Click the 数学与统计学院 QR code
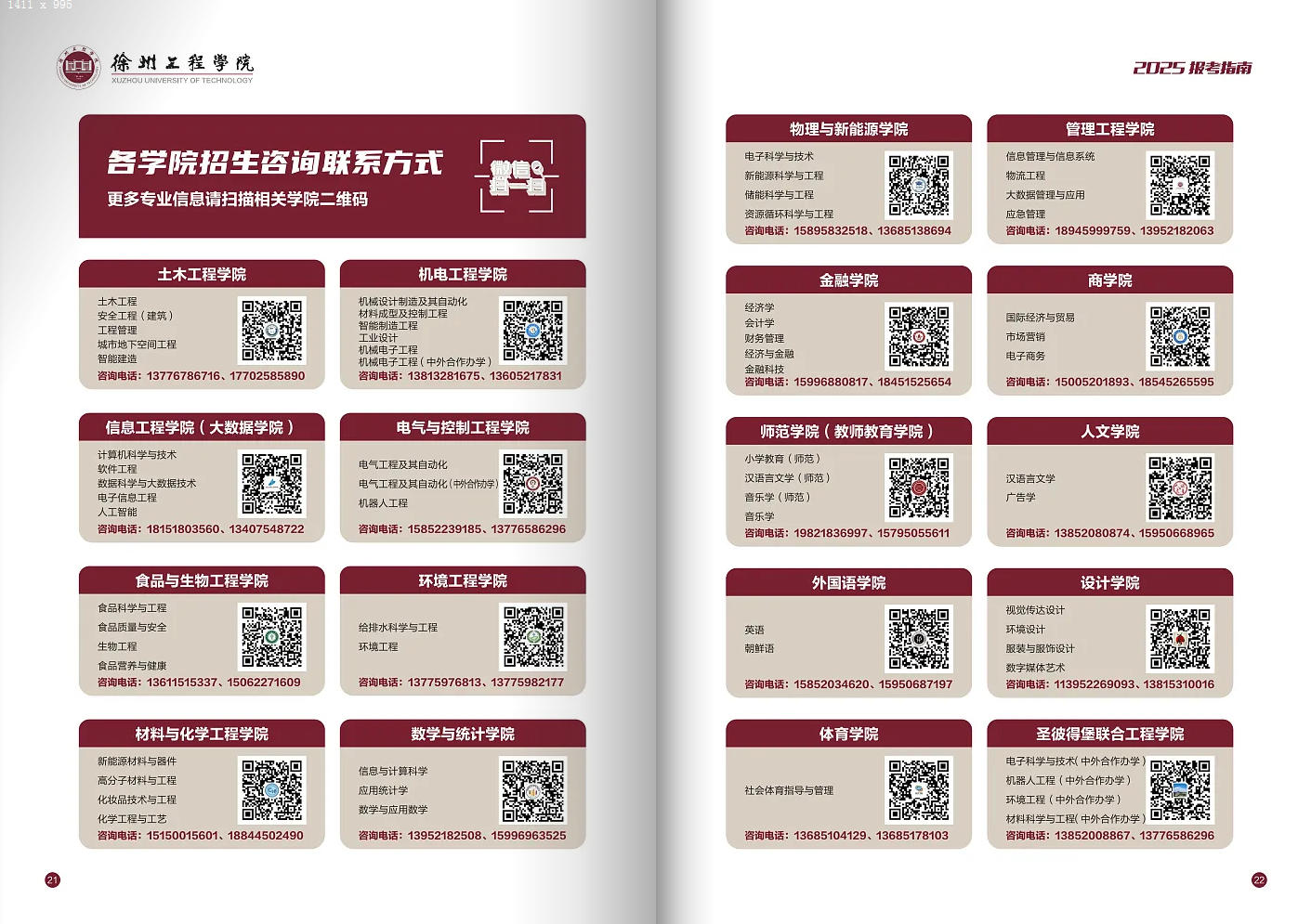This screenshot has width=1311, height=924. (x=533, y=790)
